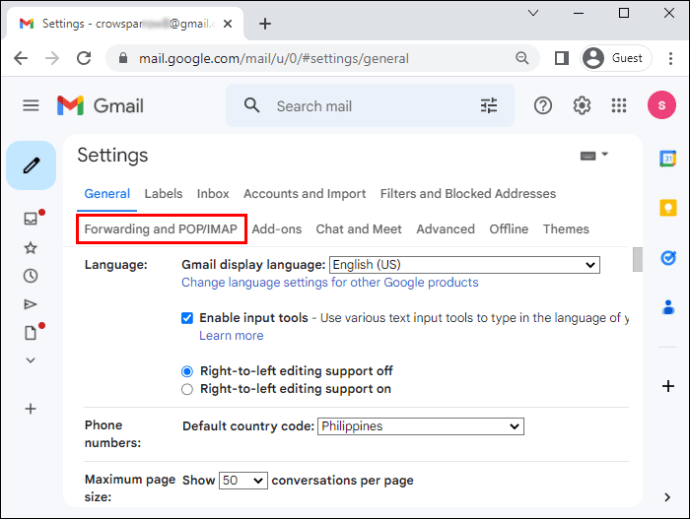Switch to Forwarding and POP/IMAP tab
The width and height of the screenshot is (690, 519).
pos(161,229)
